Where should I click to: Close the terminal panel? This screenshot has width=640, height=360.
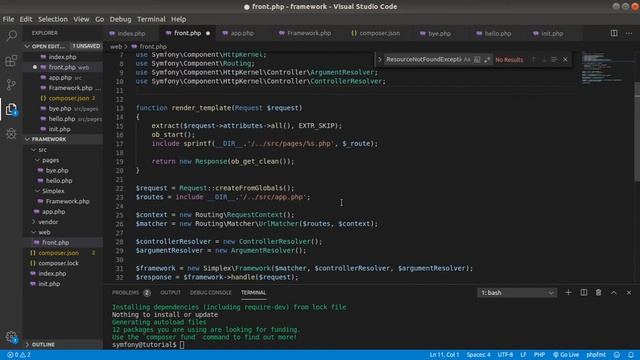click(629, 292)
